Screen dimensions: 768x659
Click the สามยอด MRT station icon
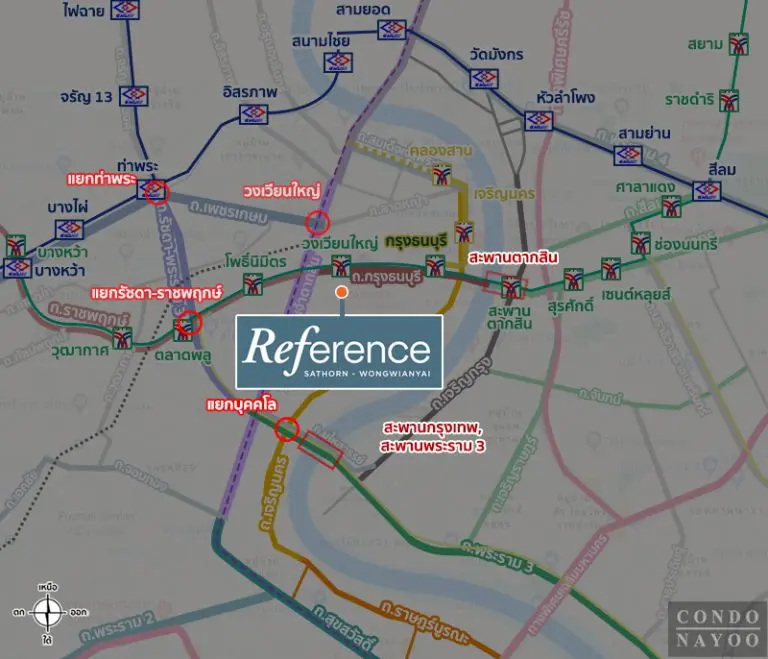point(392,29)
